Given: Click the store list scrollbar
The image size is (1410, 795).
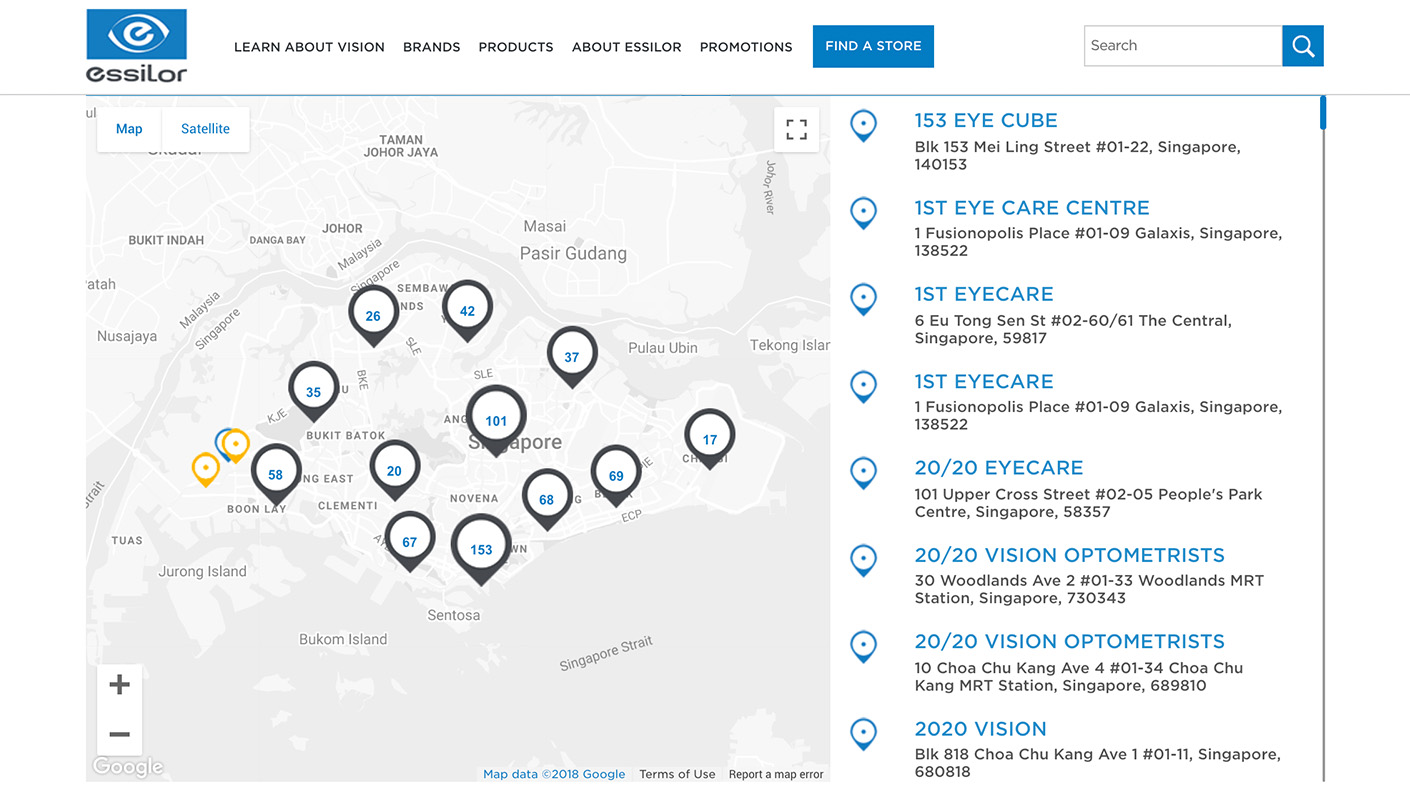Looking at the screenshot, I should 1323,112.
